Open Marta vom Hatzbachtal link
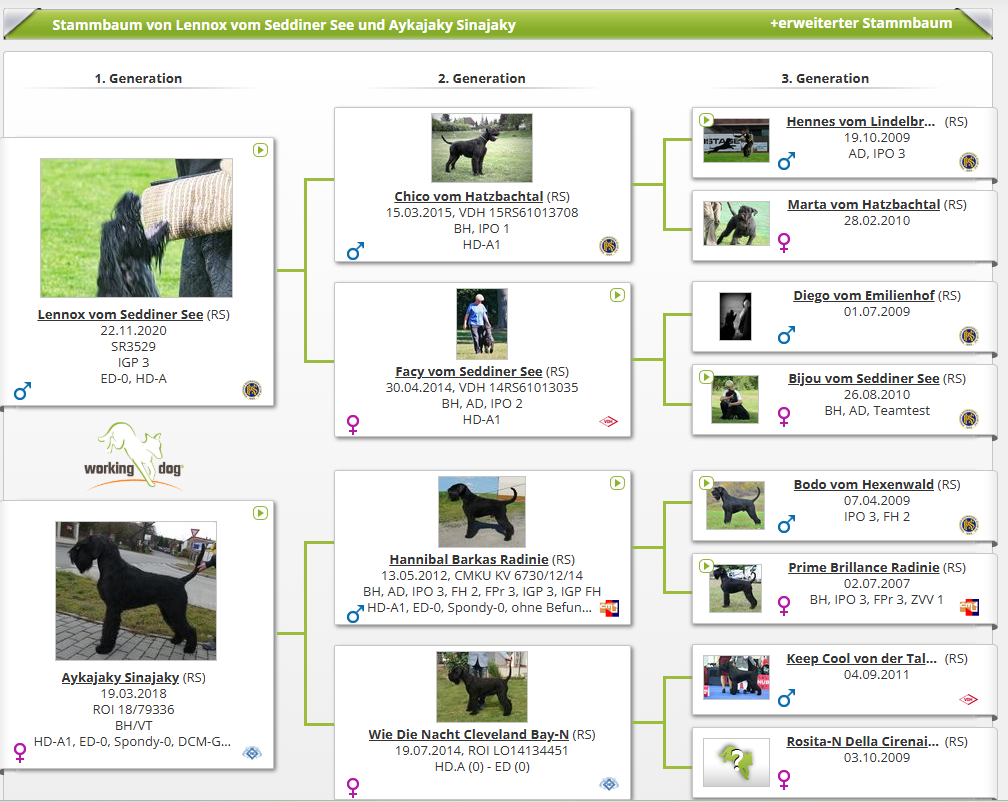Image resolution: width=1008 pixels, height=802 pixels. 864,204
